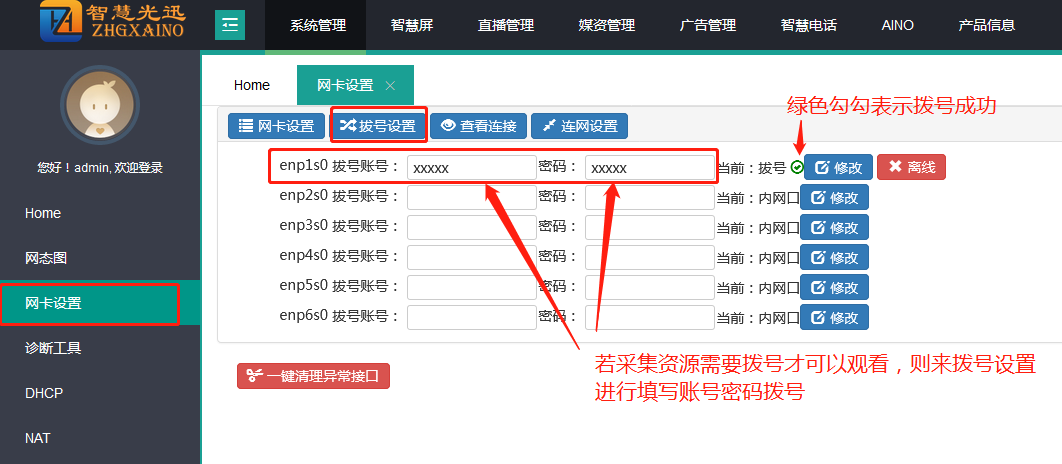This screenshot has height=464, width=1062.
Task: Click the admin user avatar
Action: coord(99,108)
